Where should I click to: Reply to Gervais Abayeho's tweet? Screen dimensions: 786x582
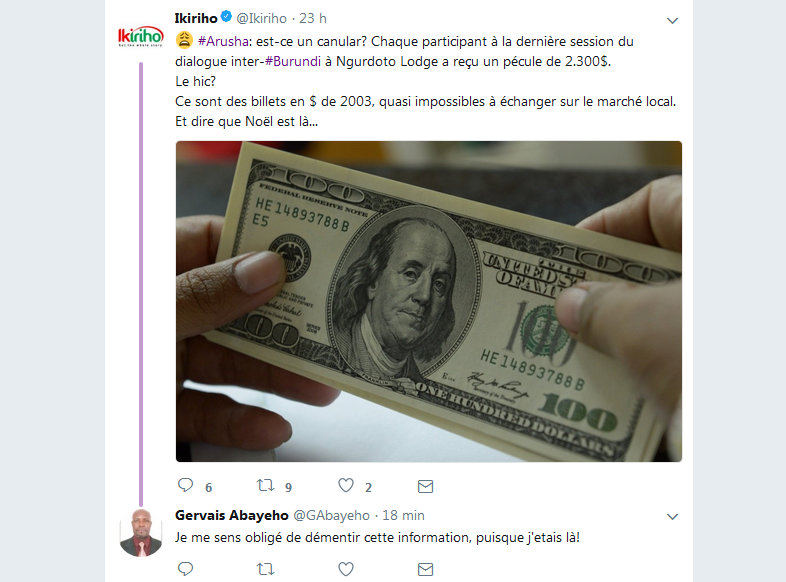pyautogui.click(x=185, y=568)
